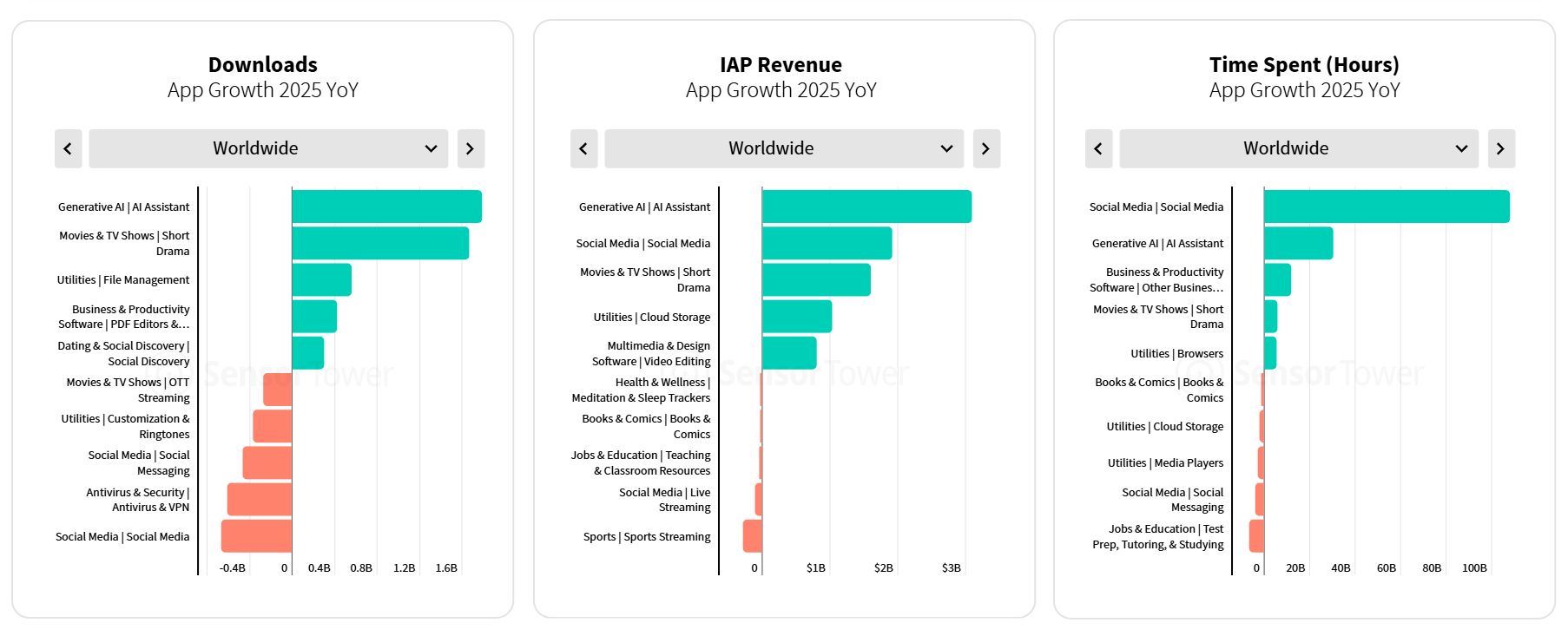The height and width of the screenshot is (636, 1568).
Task: Click Utilities File Management bar in Downloads
Action: click(321, 279)
